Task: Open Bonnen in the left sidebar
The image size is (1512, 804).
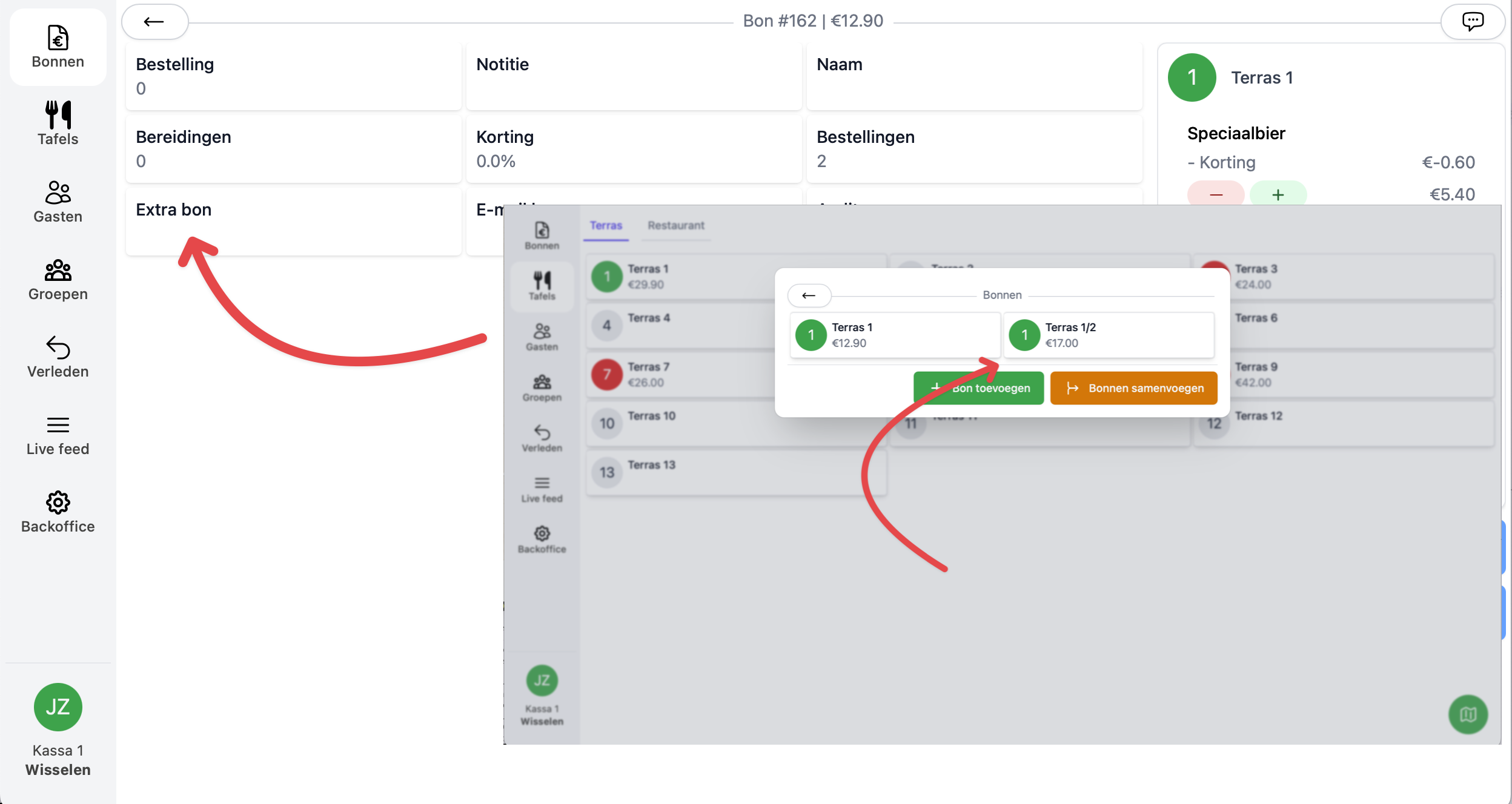Action: [x=58, y=47]
